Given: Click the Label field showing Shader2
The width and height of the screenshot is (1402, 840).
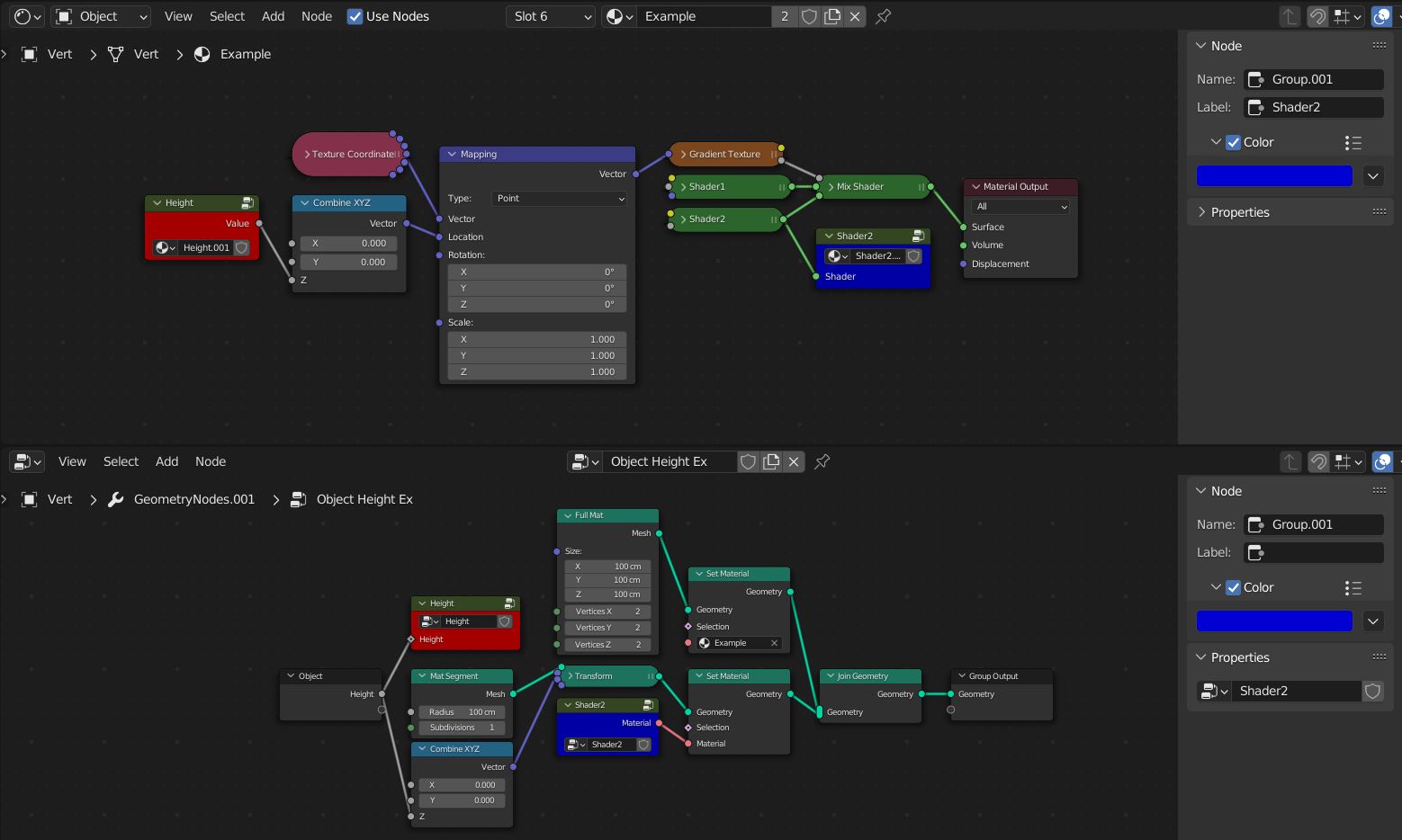Looking at the screenshot, I should tap(1314, 107).
